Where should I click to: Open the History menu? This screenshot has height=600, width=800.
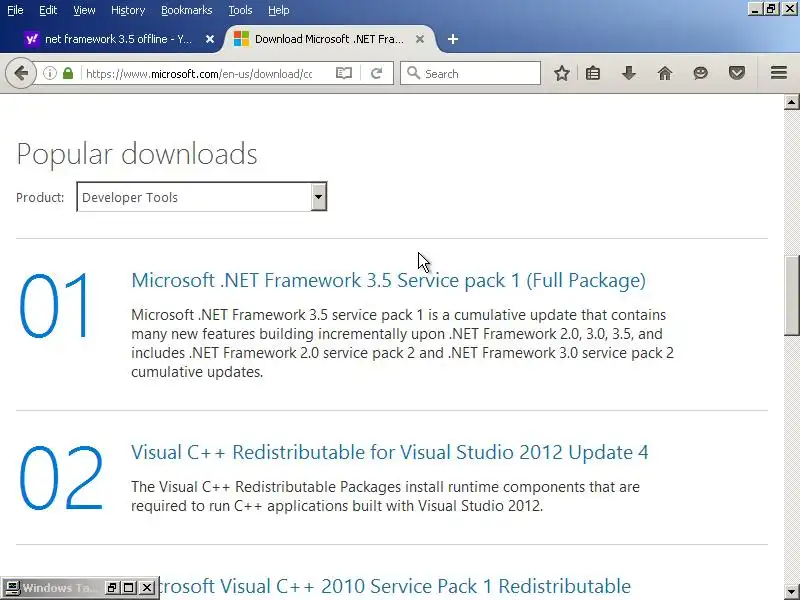(x=128, y=10)
